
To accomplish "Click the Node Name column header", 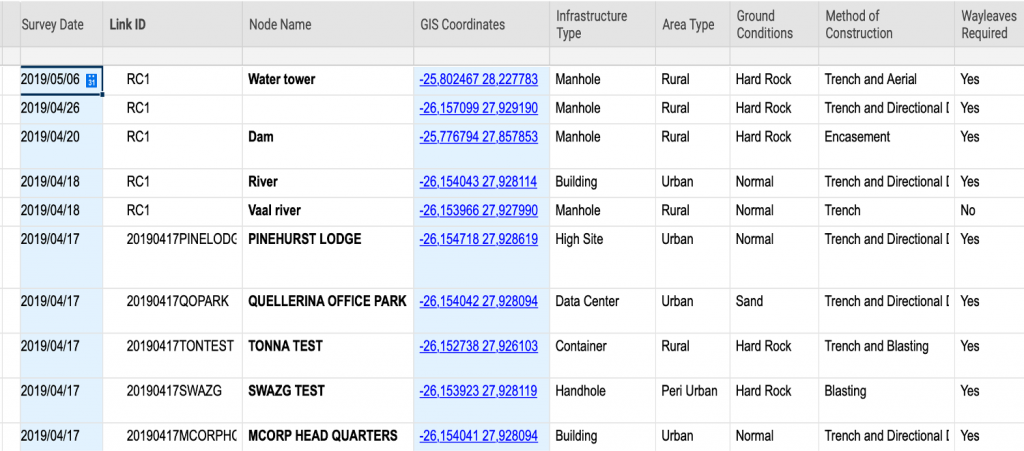I will 279,24.
